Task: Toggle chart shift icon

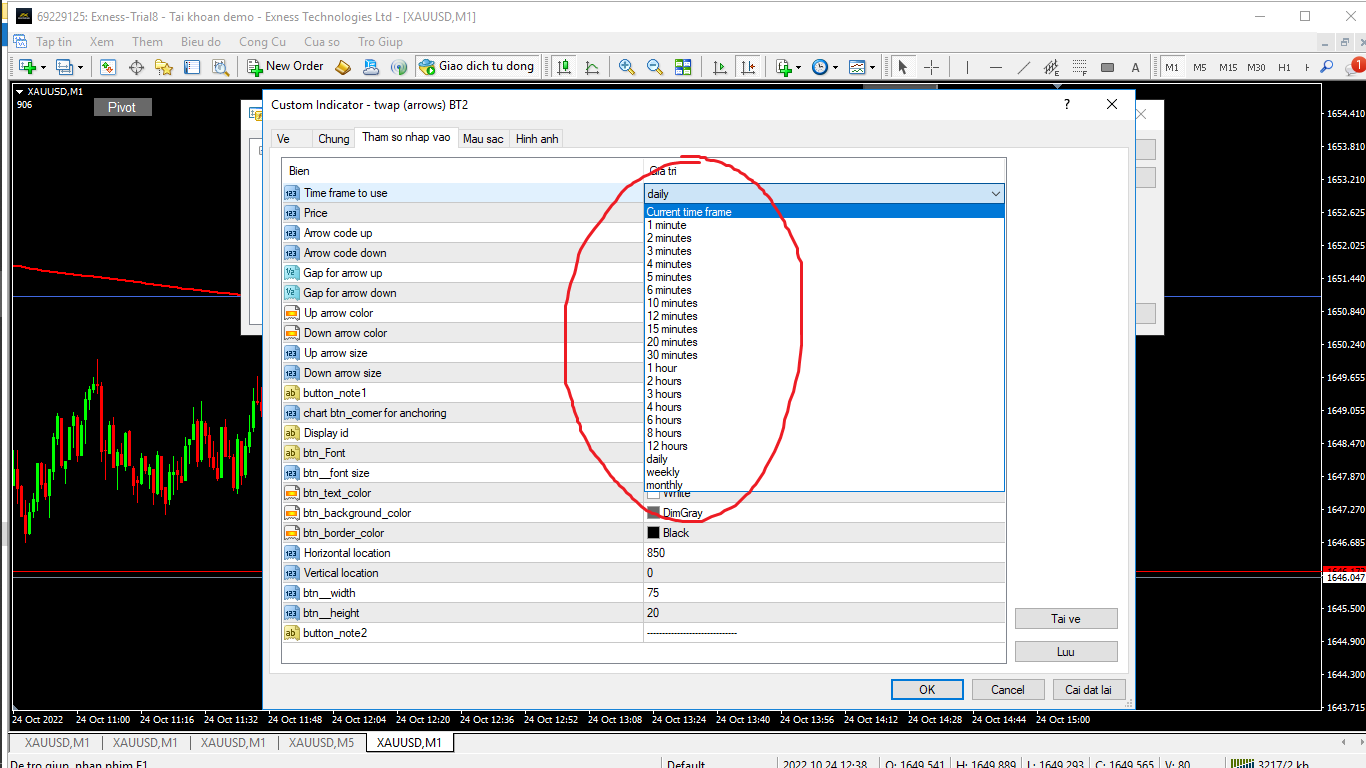Action: pyautogui.click(x=747, y=67)
